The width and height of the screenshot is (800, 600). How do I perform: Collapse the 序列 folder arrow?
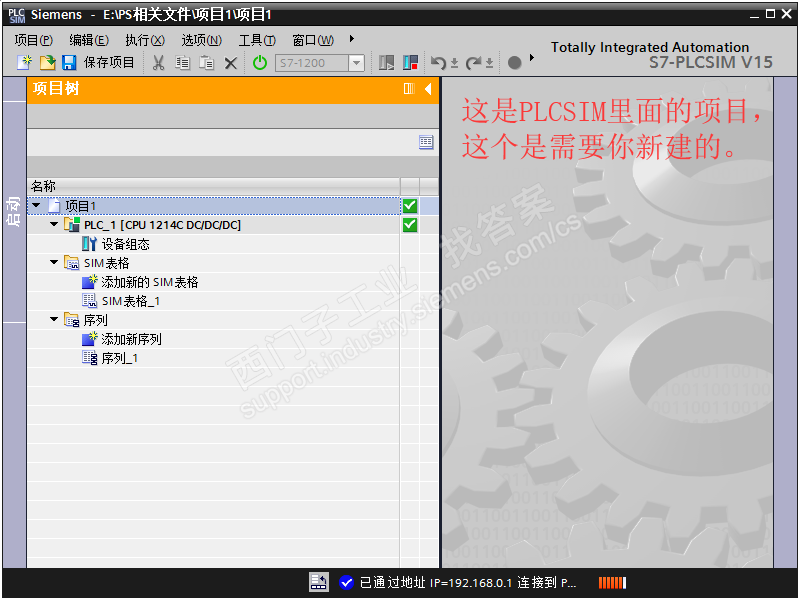pyautogui.click(x=54, y=319)
